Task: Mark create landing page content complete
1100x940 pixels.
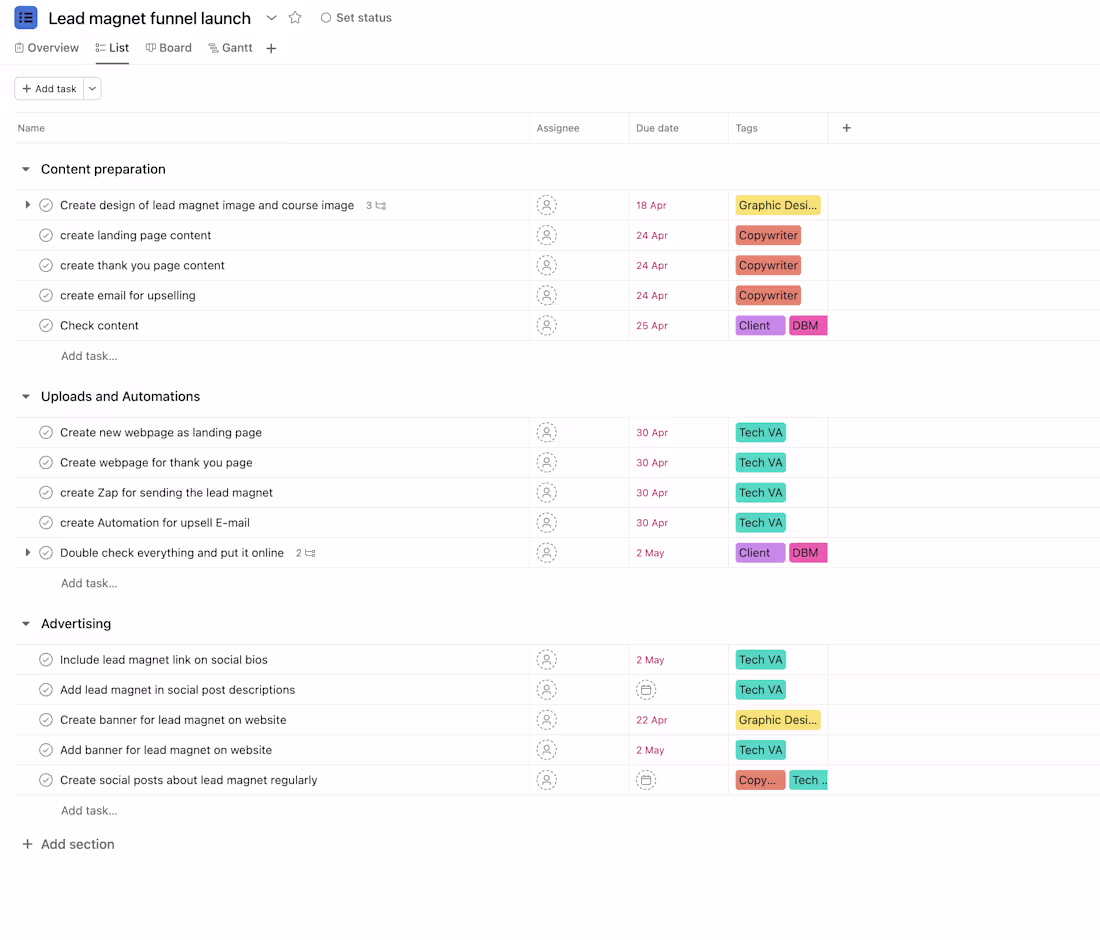Action: click(x=46, y=235)
